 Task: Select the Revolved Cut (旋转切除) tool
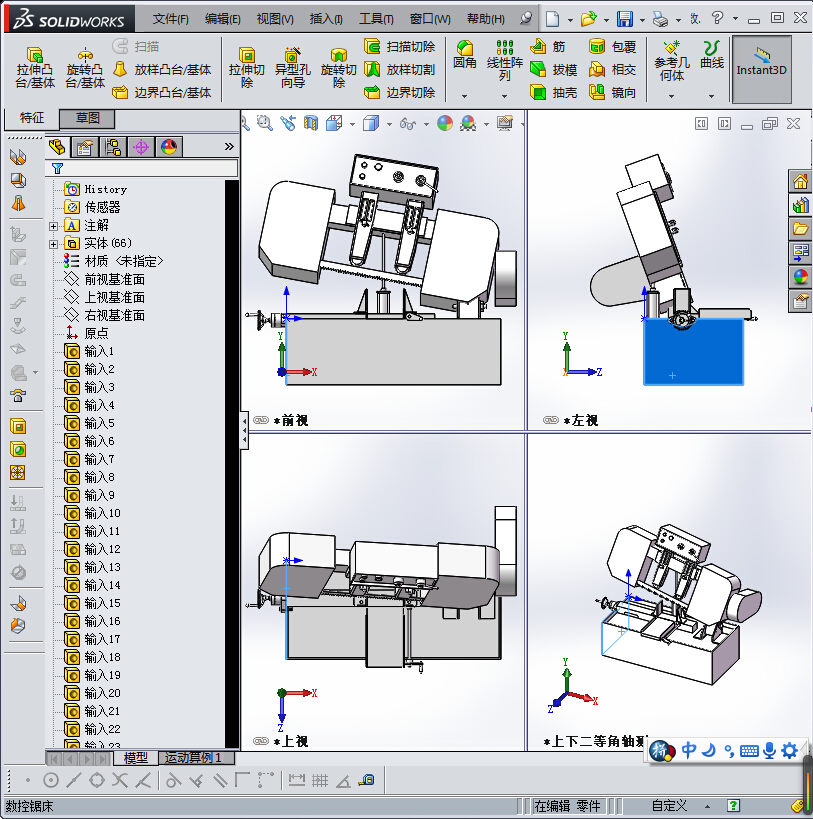[338, 67]
